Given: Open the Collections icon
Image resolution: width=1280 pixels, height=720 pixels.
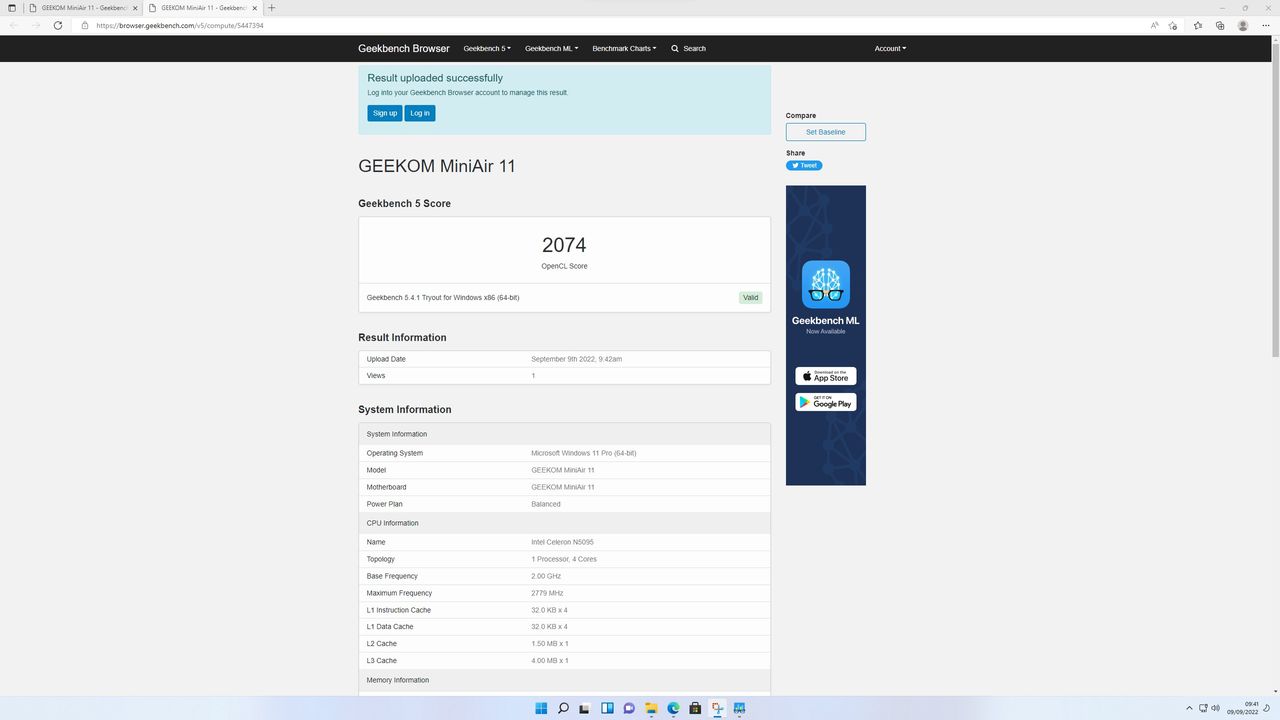Looking at the screenshot, I should [1220, 25].
